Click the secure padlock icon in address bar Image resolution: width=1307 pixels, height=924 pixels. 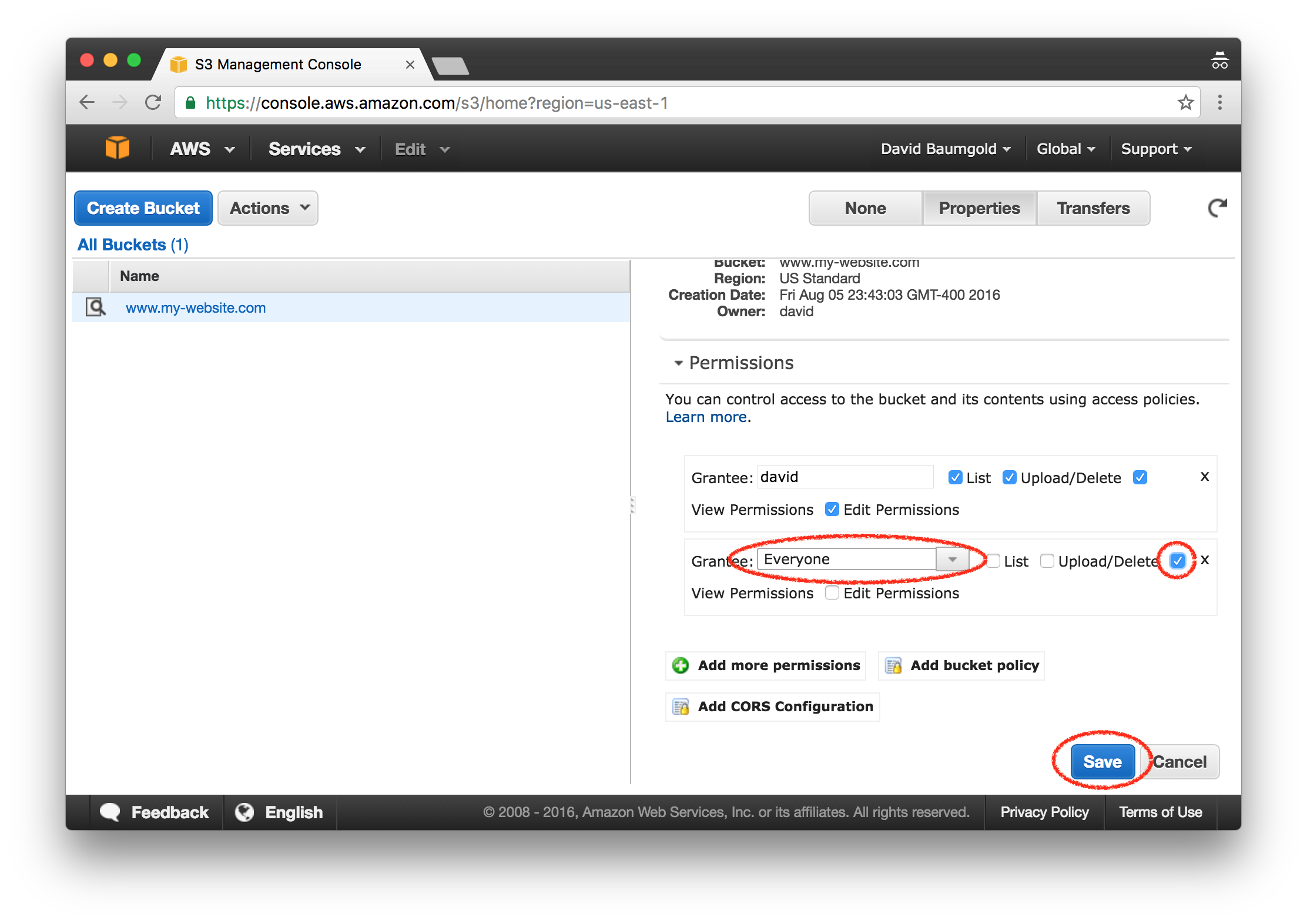tap(190, 103)
